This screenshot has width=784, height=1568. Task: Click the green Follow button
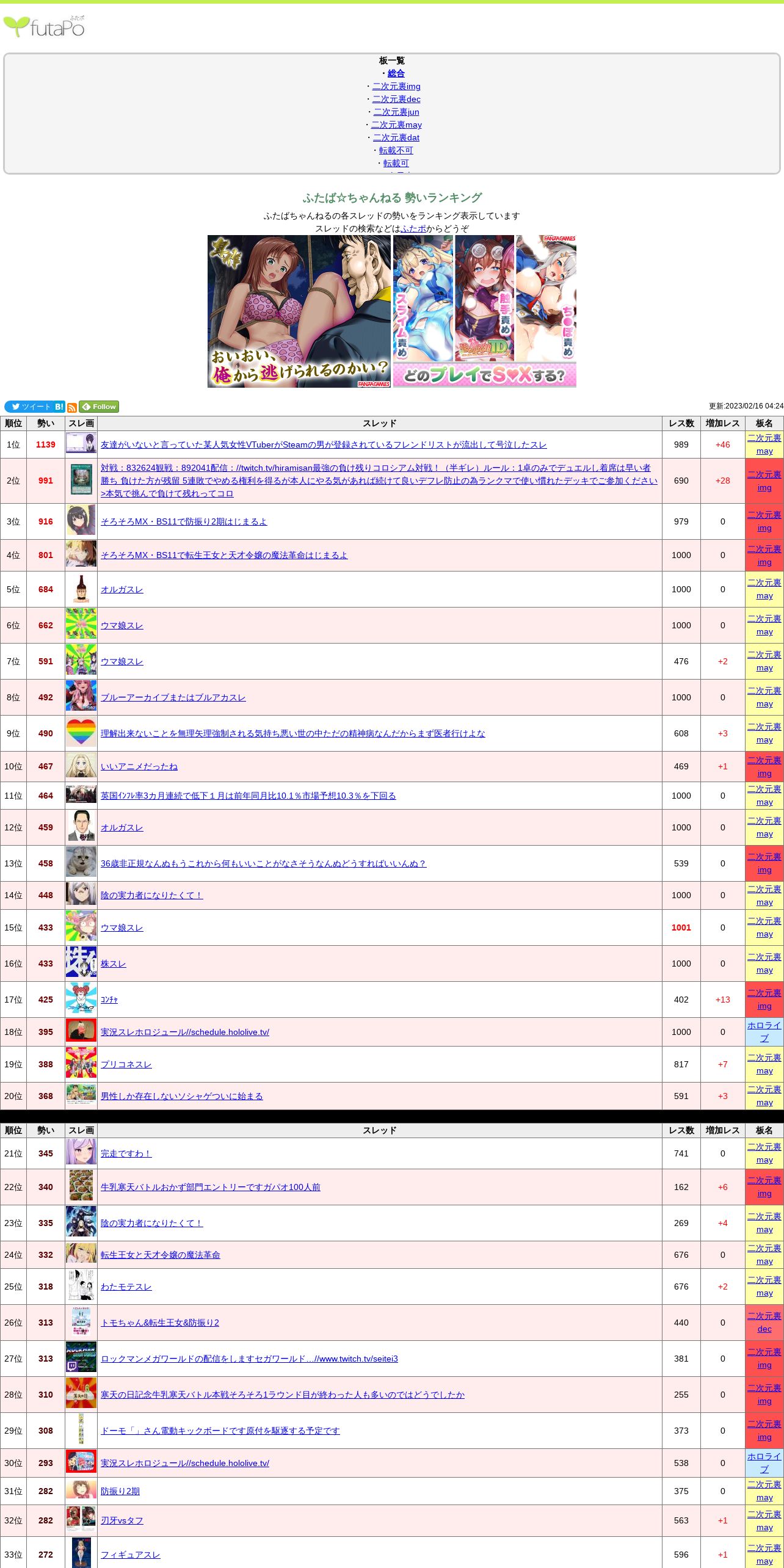[99, 407]
